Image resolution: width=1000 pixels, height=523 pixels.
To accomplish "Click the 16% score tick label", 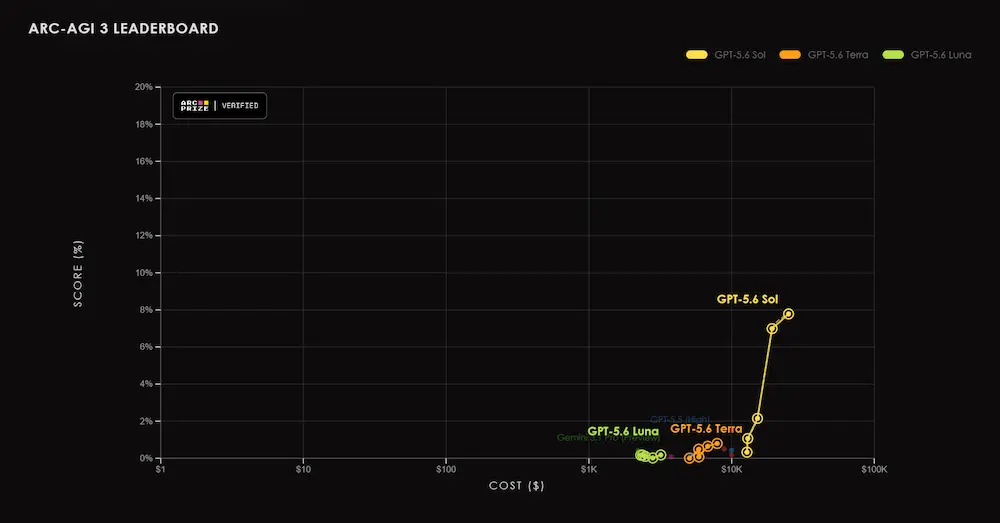I will (143, 161).
